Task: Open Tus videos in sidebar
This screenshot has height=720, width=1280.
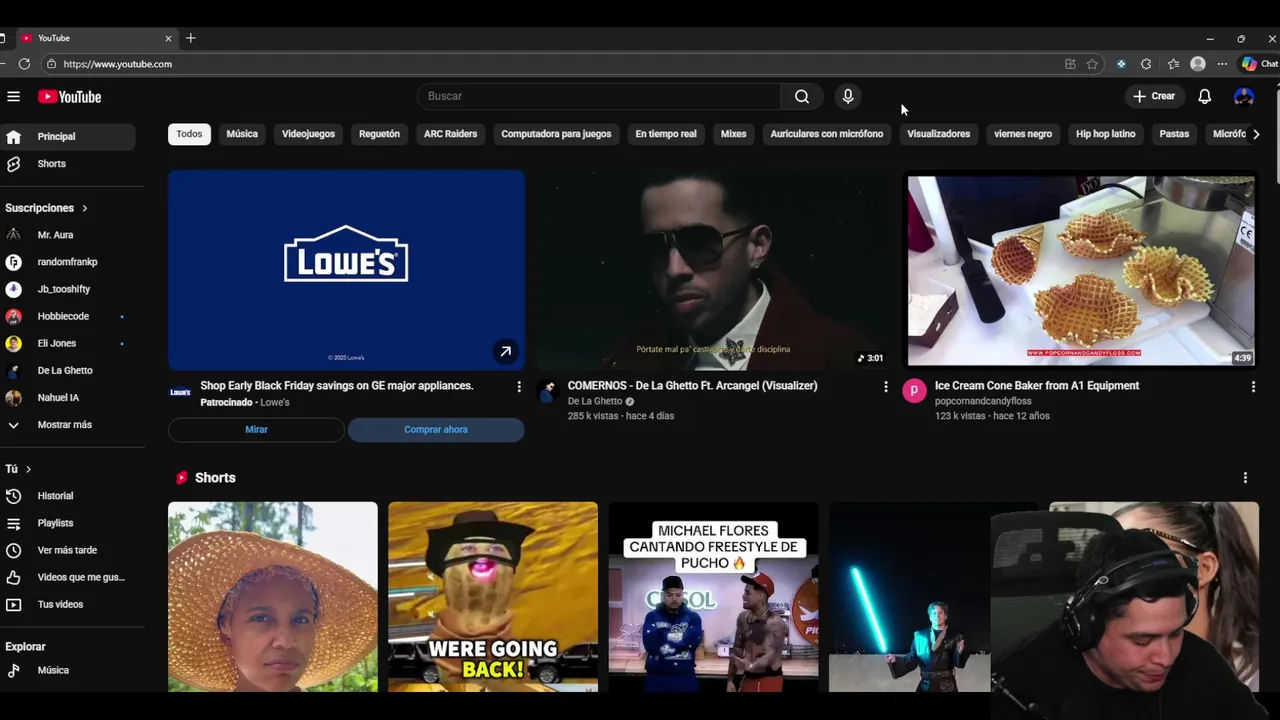Action: pyautogui.click(x=67, y=604)
